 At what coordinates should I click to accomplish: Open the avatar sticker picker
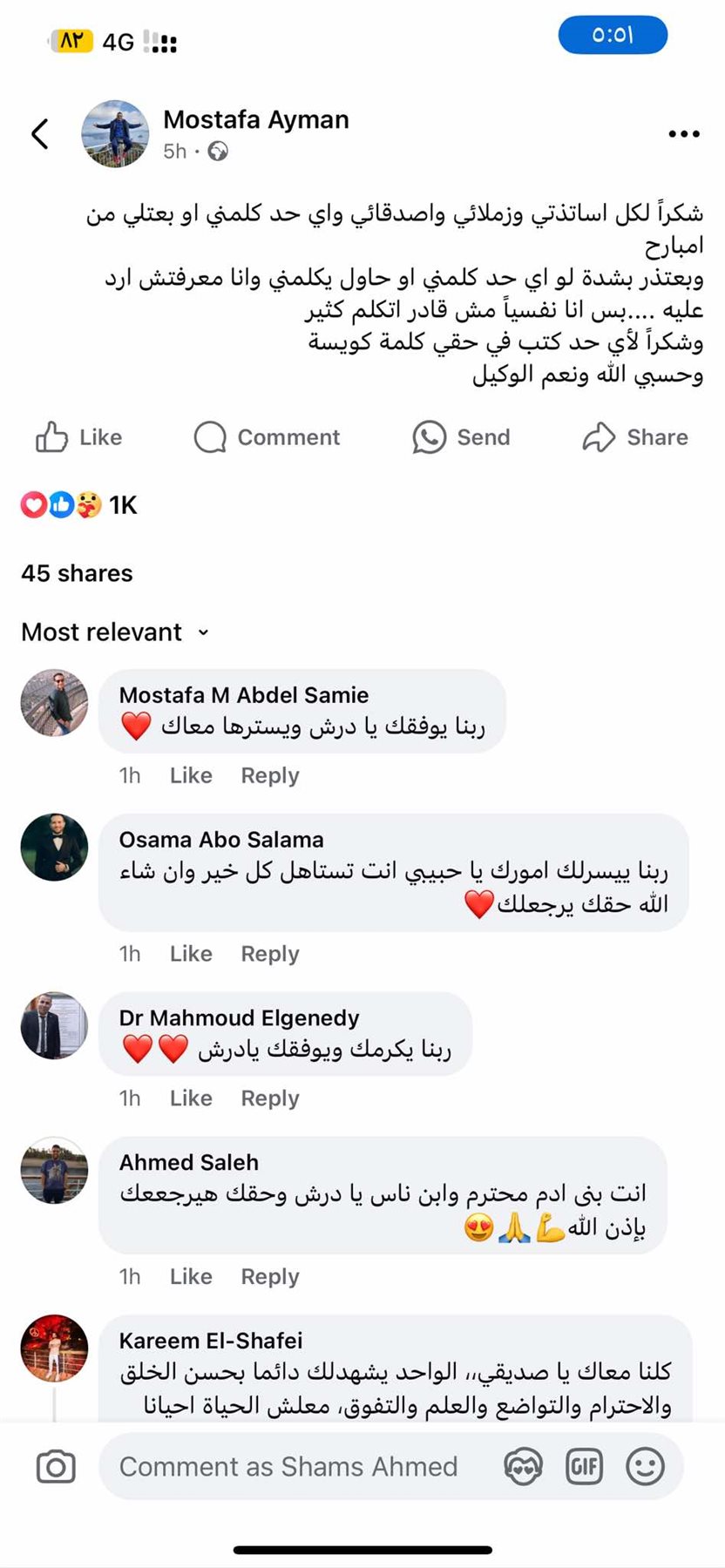tap(523, 1467)
